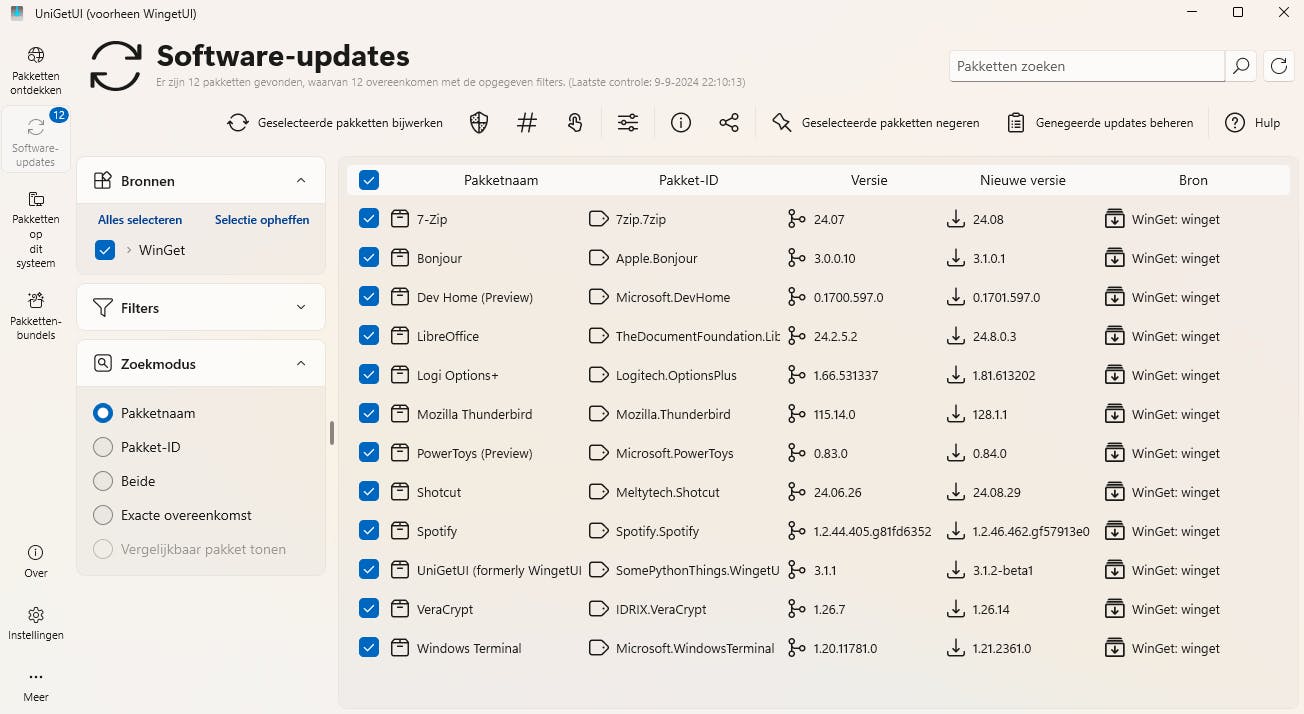Open the installation options sliders icon
Image resolution: width=1304 pixels, height=714 pixels.
pyautogui.click(x=628, y=123)
